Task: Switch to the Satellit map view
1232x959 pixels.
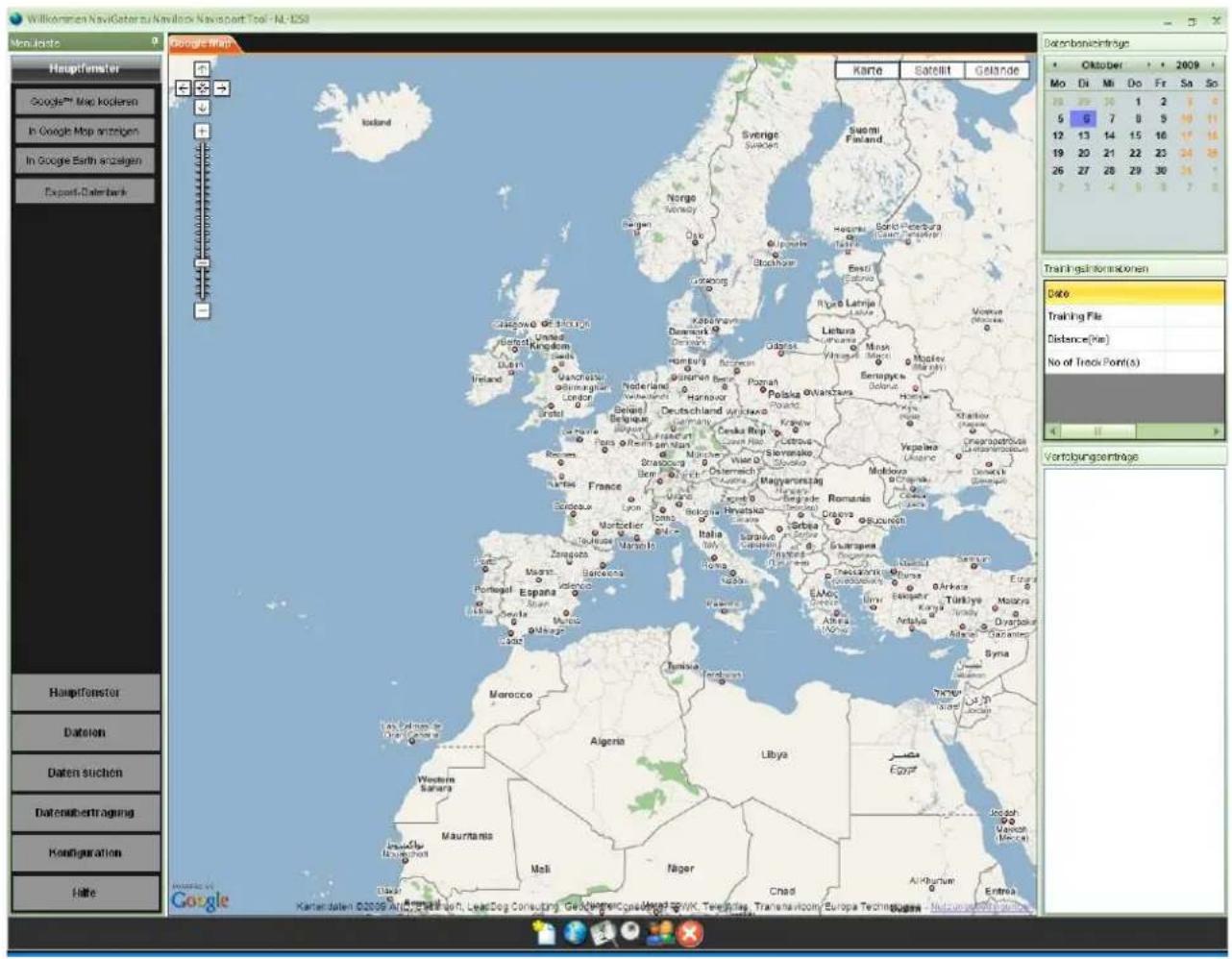Action: (x=932, y=70)
